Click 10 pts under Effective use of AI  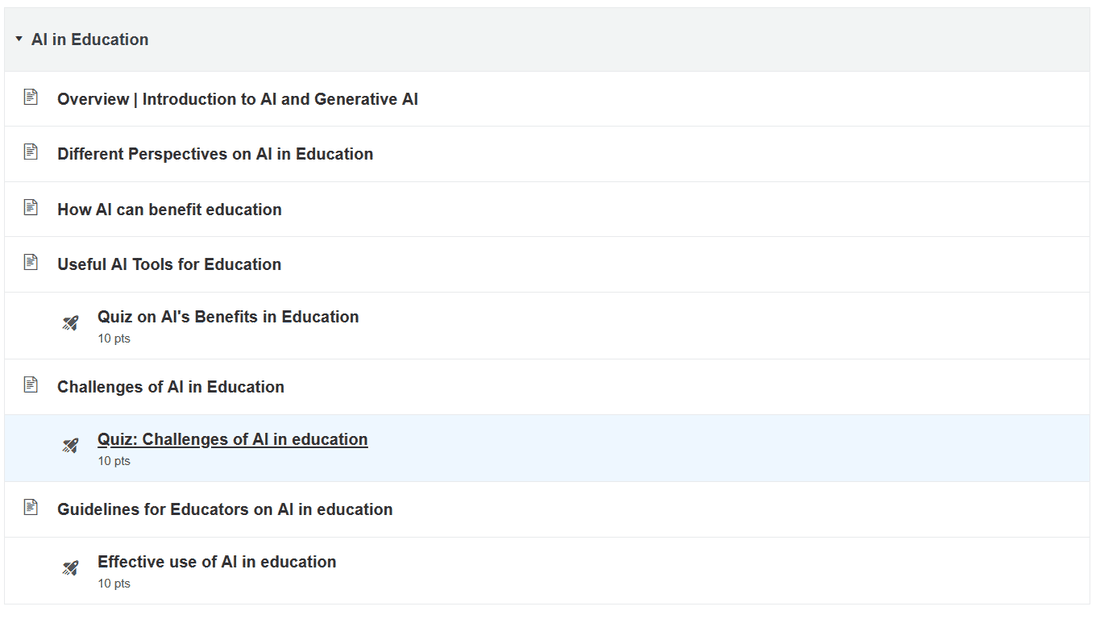coord(114,583)
